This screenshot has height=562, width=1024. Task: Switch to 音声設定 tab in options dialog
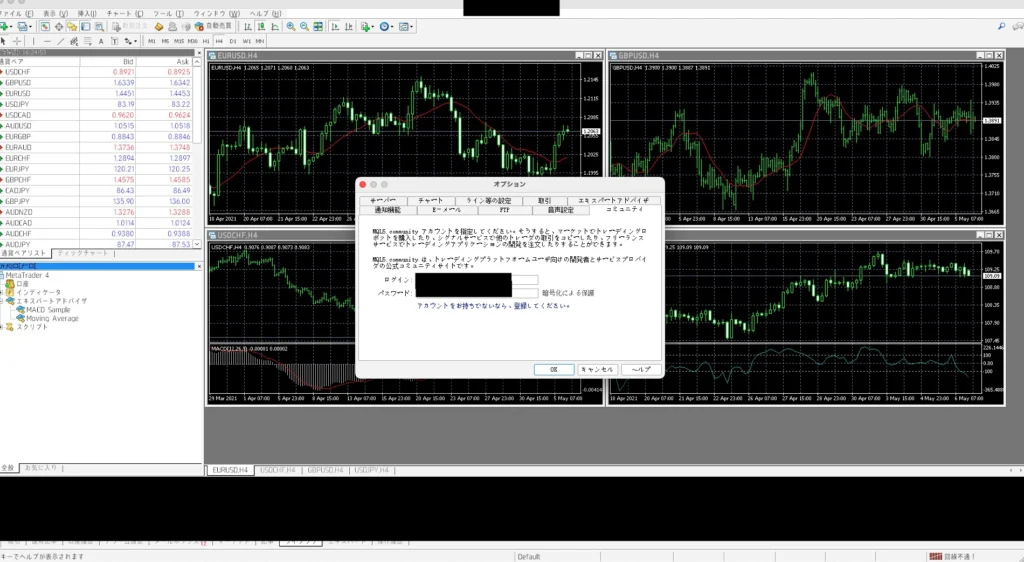point(560,210)
